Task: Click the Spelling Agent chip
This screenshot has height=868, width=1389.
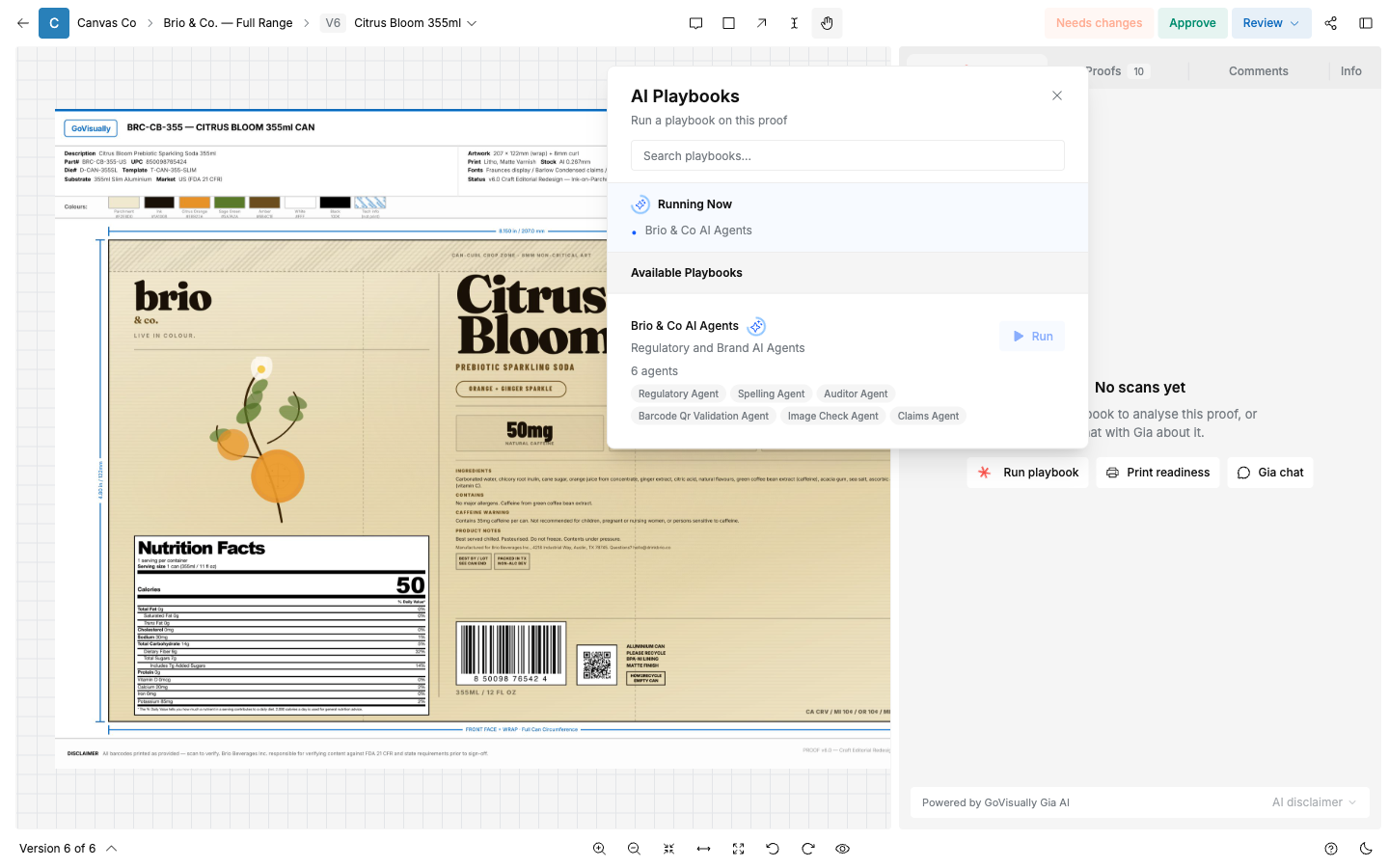Action: (x=771, y=393)
